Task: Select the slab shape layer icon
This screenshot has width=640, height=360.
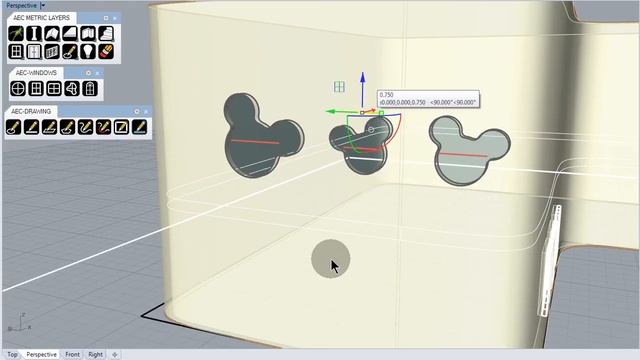Action: point(52,33)
